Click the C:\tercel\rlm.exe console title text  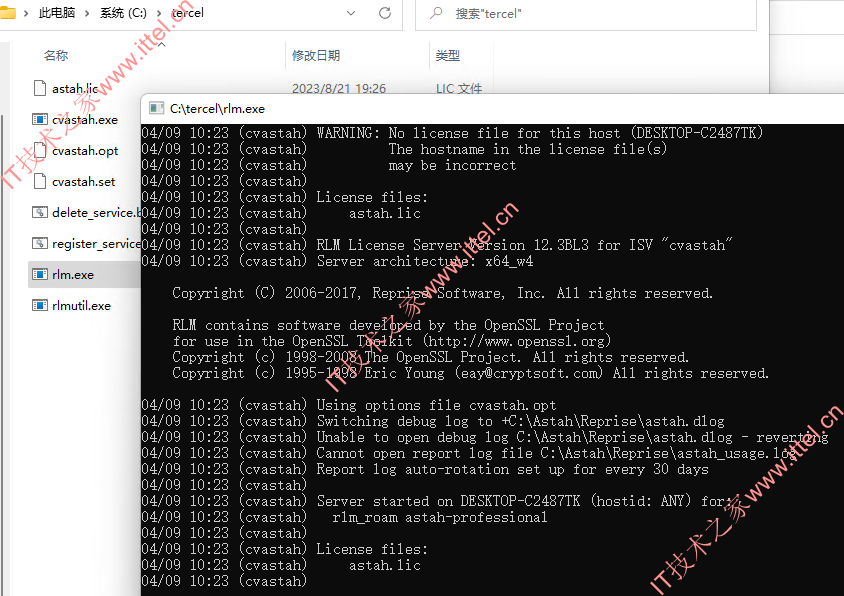click(217, 109)
